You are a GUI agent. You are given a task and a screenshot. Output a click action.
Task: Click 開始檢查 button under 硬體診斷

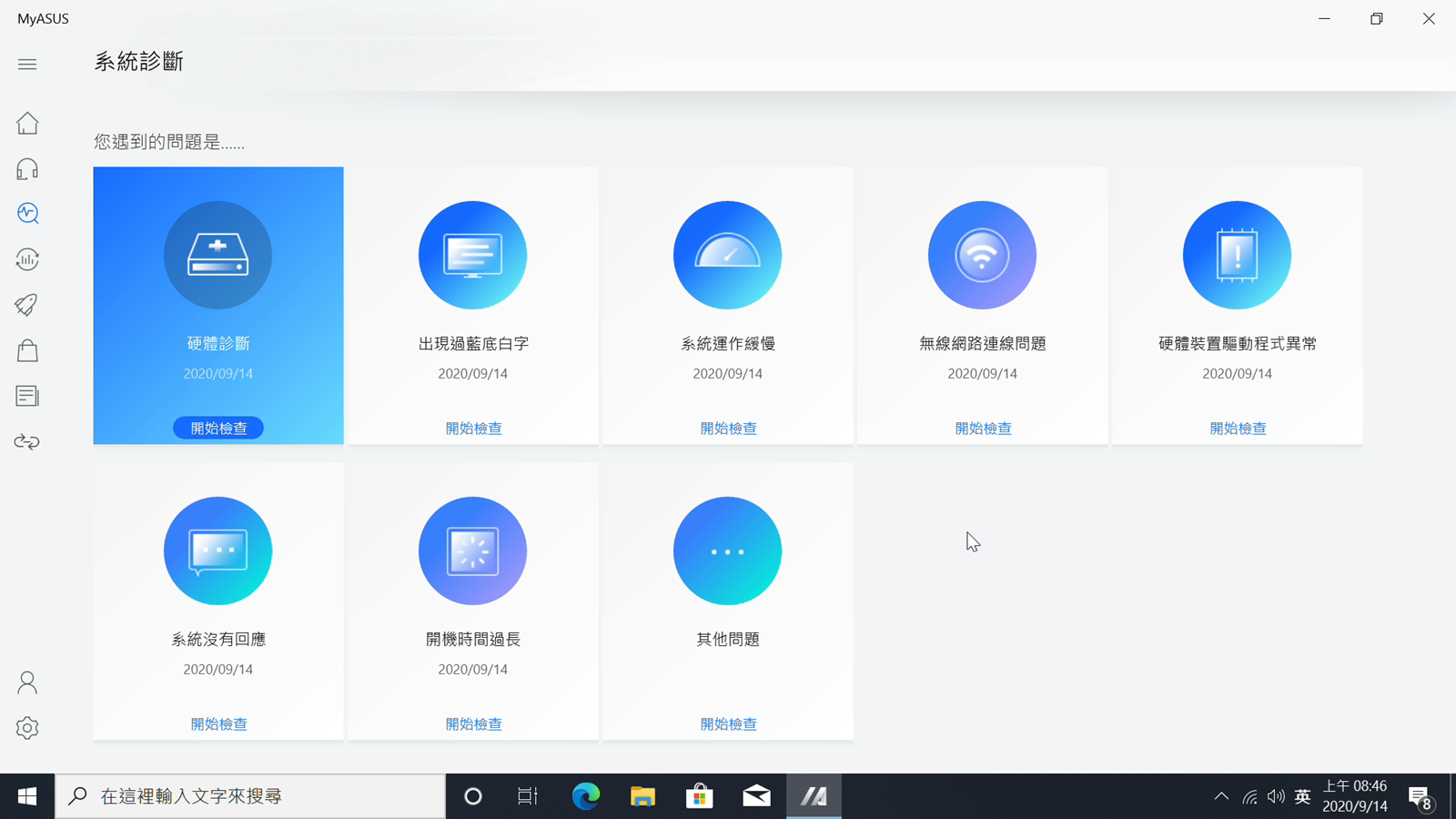[218, 428]
